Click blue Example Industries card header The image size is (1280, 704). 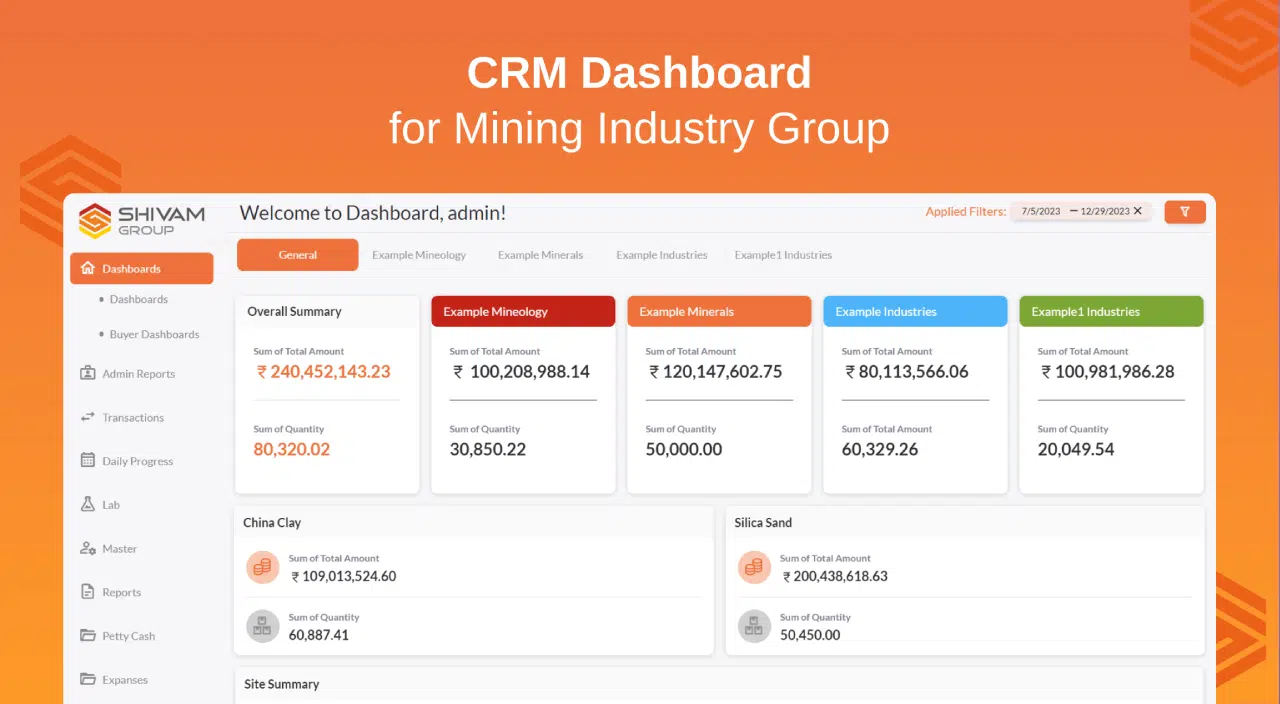tap(915, 311)
